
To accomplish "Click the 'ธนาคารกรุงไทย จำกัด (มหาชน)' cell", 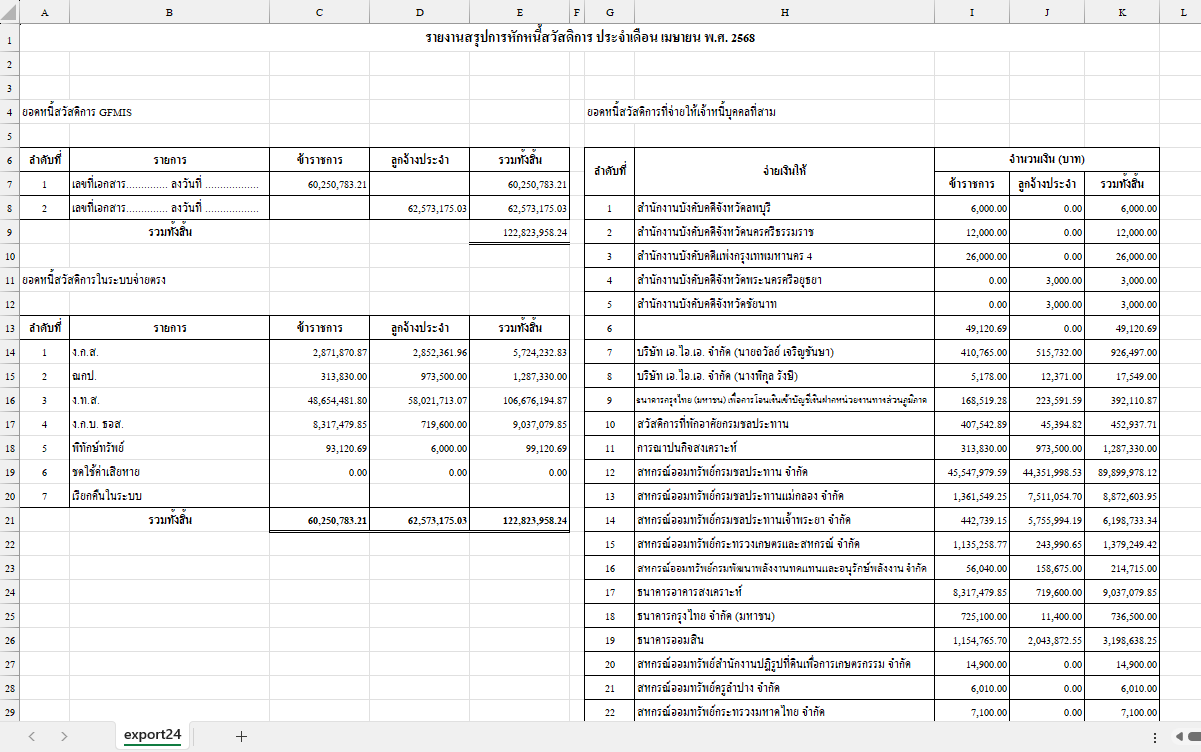I will [x=785, y=616].
